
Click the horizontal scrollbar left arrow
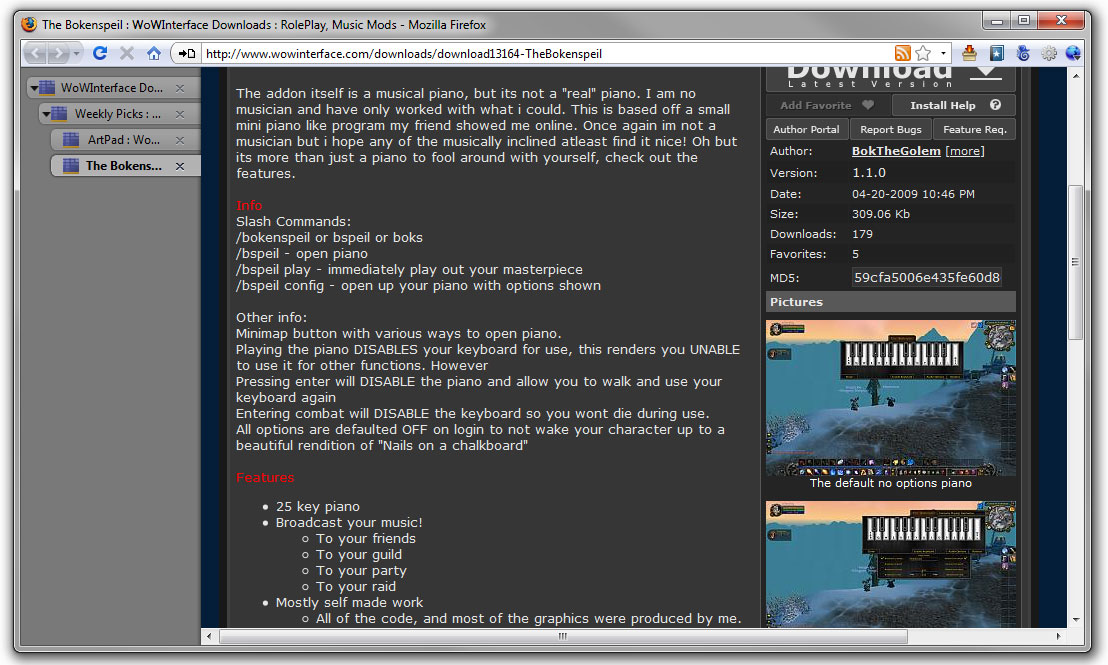point(208,636)
